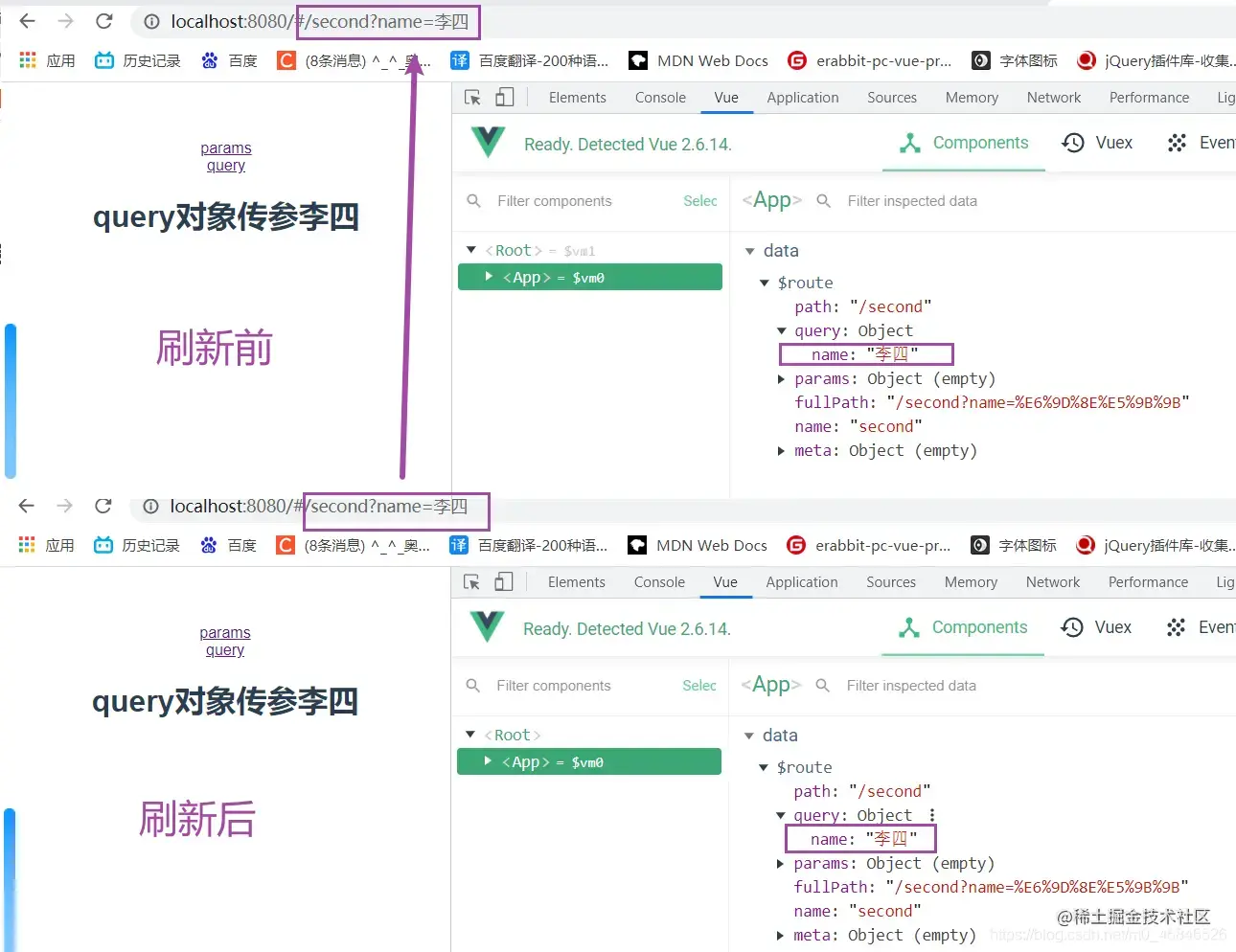This screenshot has width=1236, height=952.
Task: Open erabbit-pc-vue-pr bookmark in upper browser
Action: 870,60
